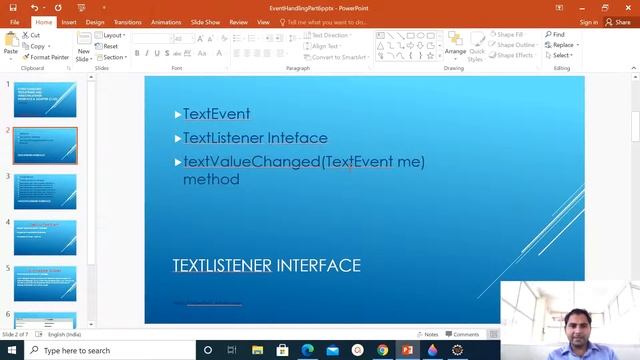Image resolution: width=640 pixels, height=360 pixels.
Task: Select slide 1 thumbnail
Action: tap(45, 100)
